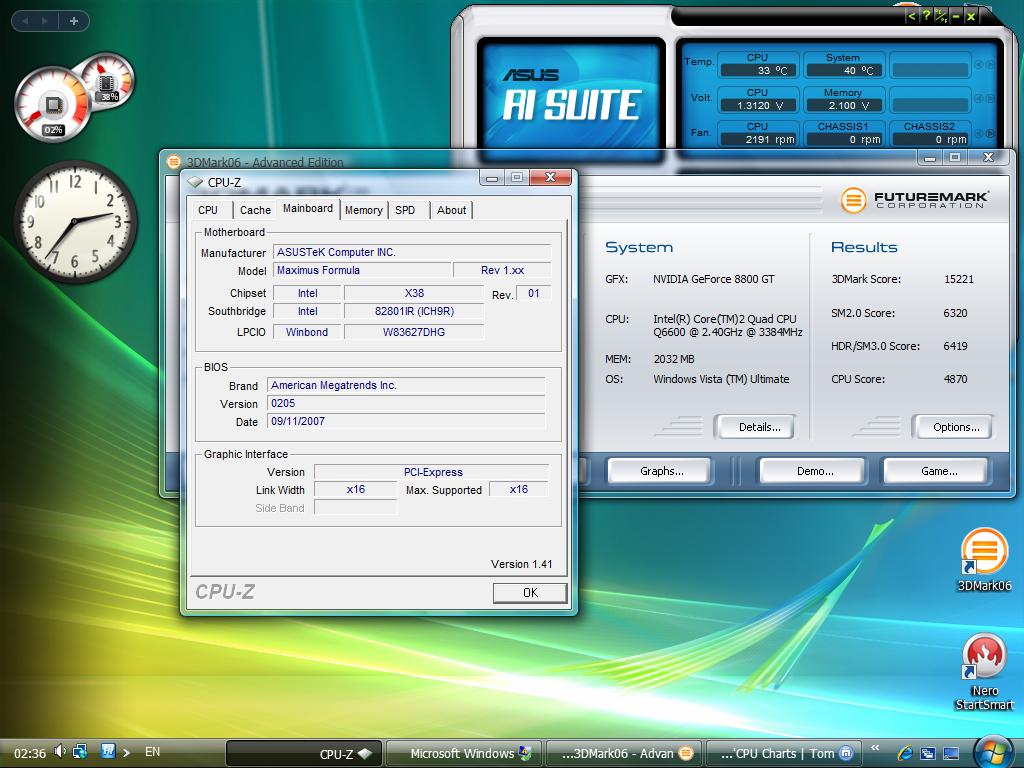Click the sidebar add gadget plus button
The width and height of the screenshot is (1024, 768).
[74, 21]
